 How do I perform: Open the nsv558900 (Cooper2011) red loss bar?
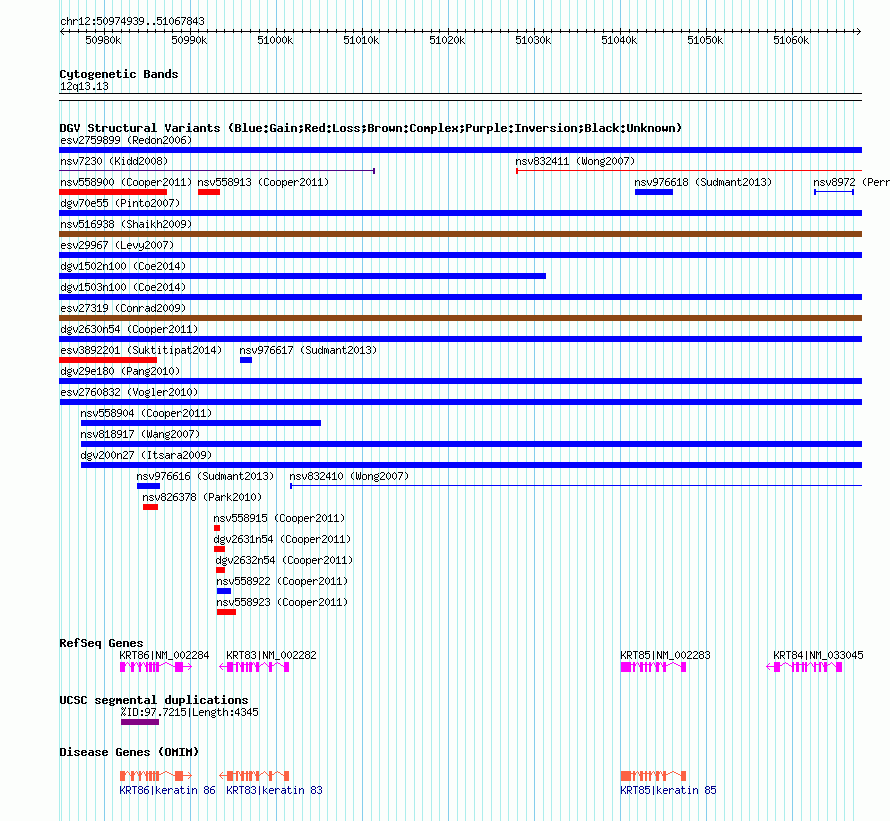tap(113, 192)
